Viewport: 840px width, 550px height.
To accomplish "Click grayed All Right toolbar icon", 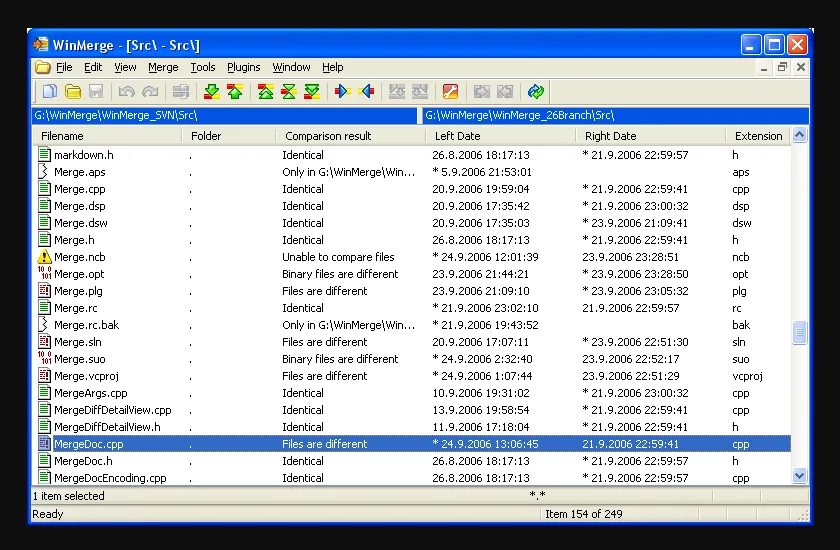I will pyautogui.click(x=482, y=92).
